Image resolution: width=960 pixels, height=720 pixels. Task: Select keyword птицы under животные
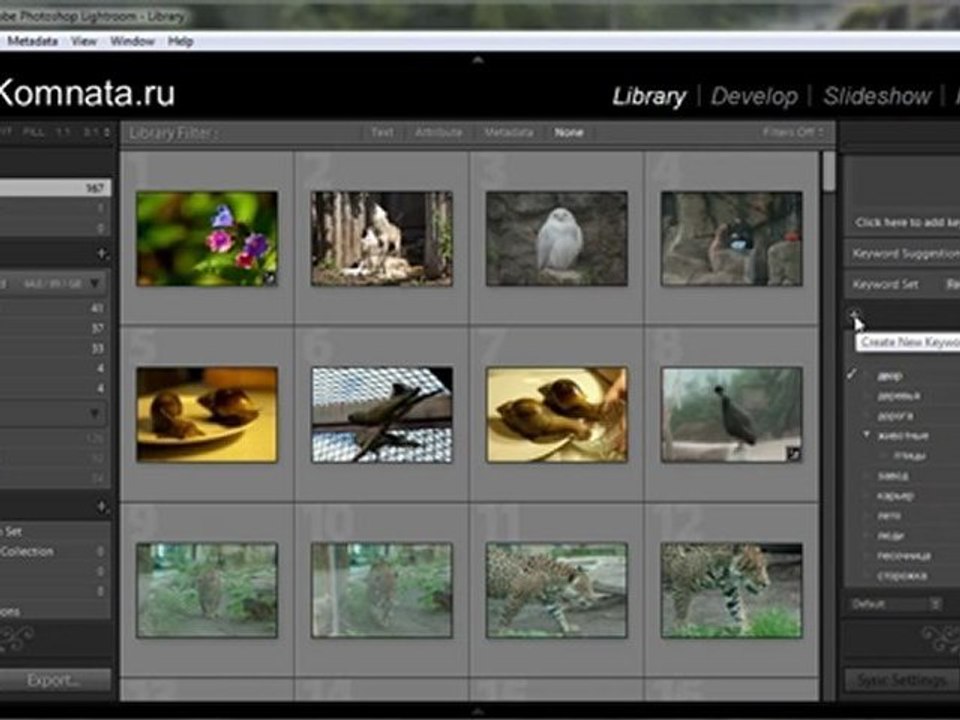pos(909,456)
